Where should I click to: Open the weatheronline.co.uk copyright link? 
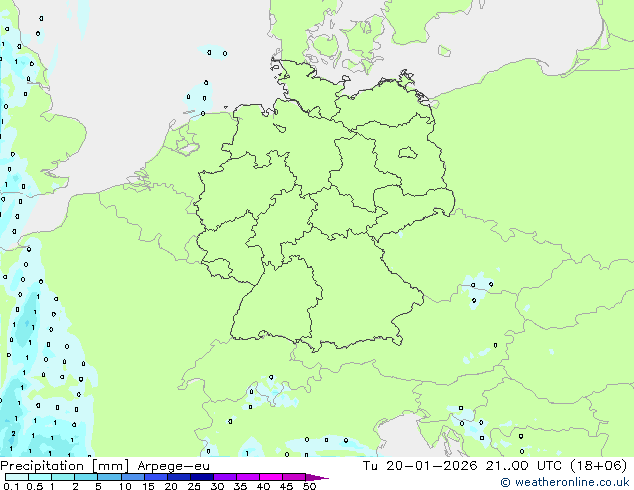564,482
